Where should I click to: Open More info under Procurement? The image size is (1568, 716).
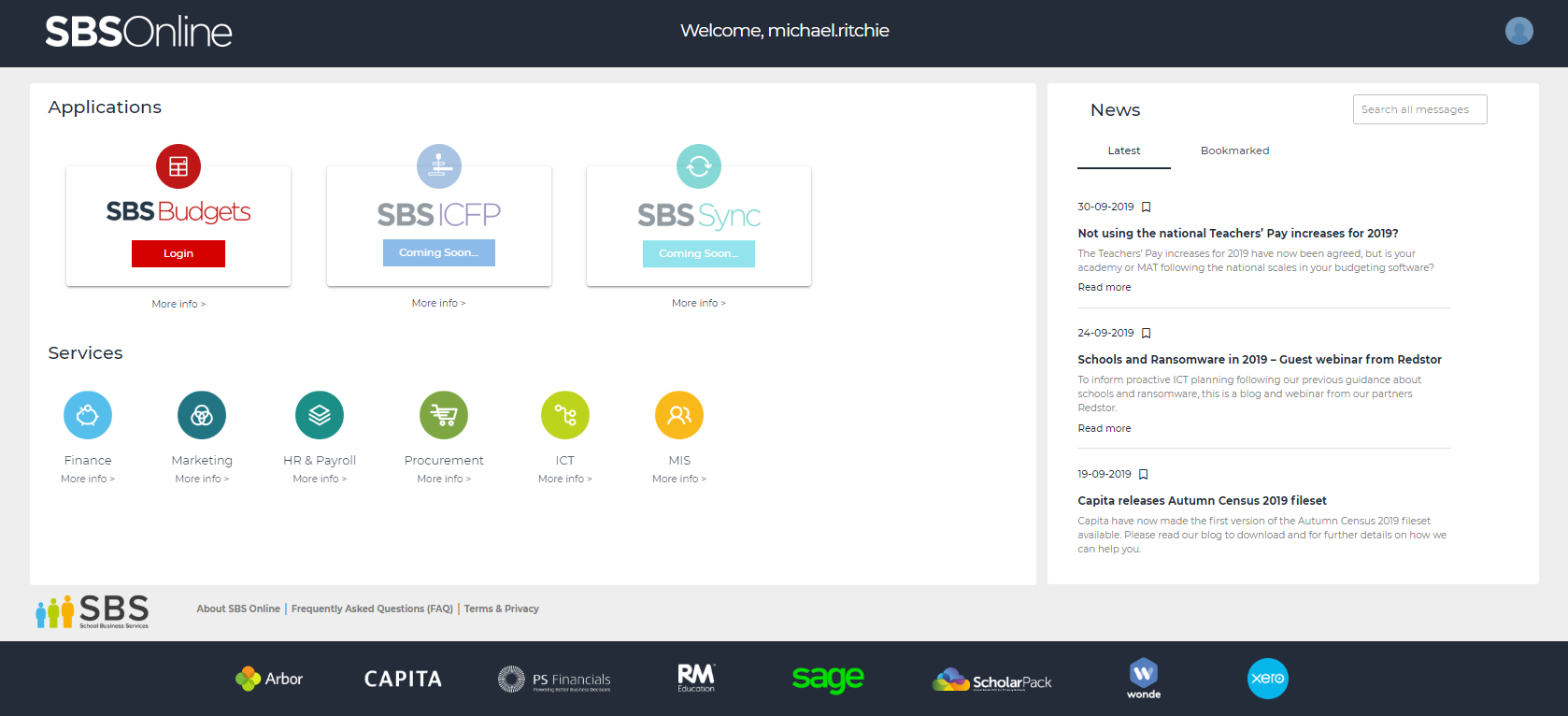tap(444, 479)
